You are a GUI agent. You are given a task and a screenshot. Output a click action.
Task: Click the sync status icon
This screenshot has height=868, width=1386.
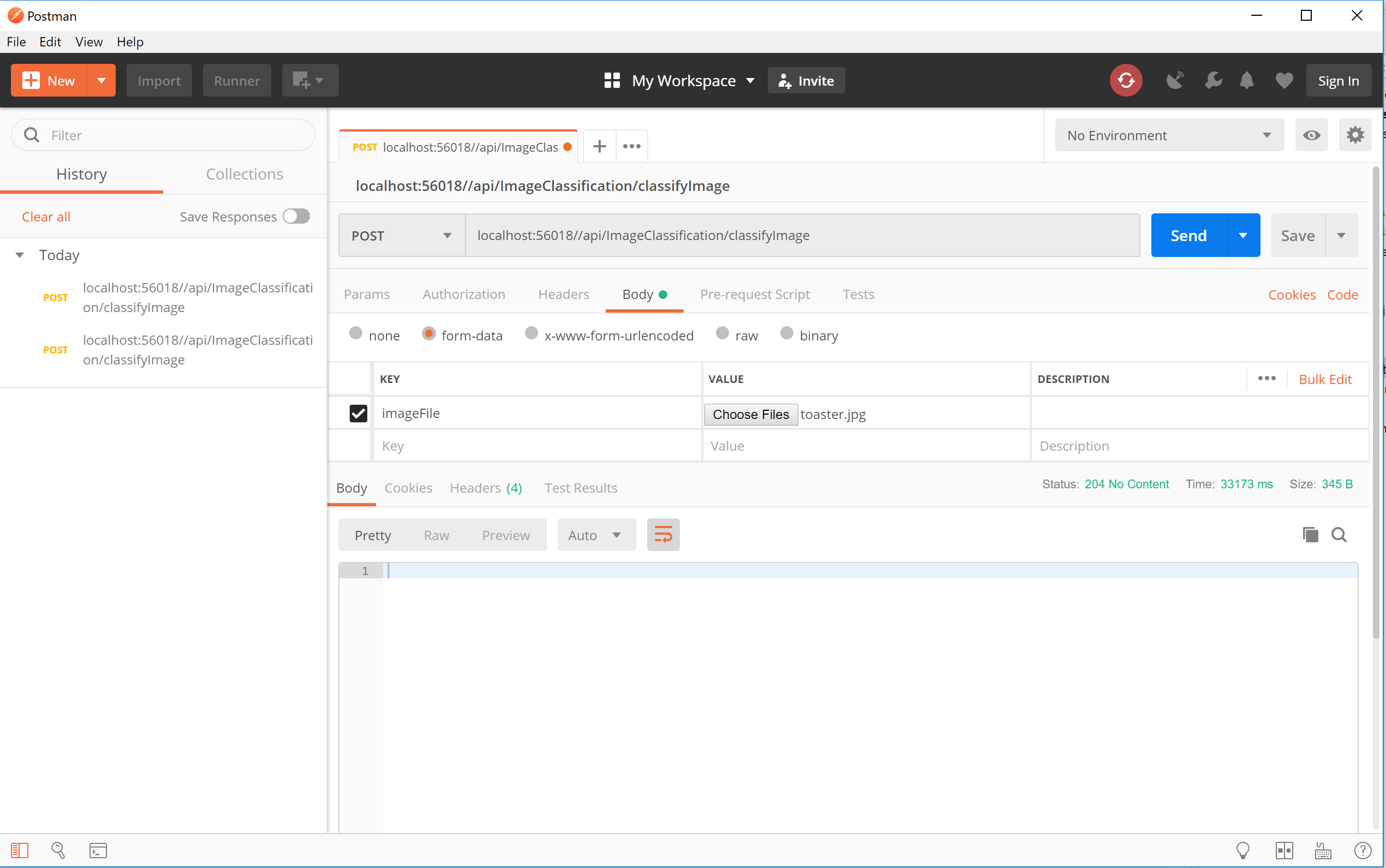[x=1125, y=80]
